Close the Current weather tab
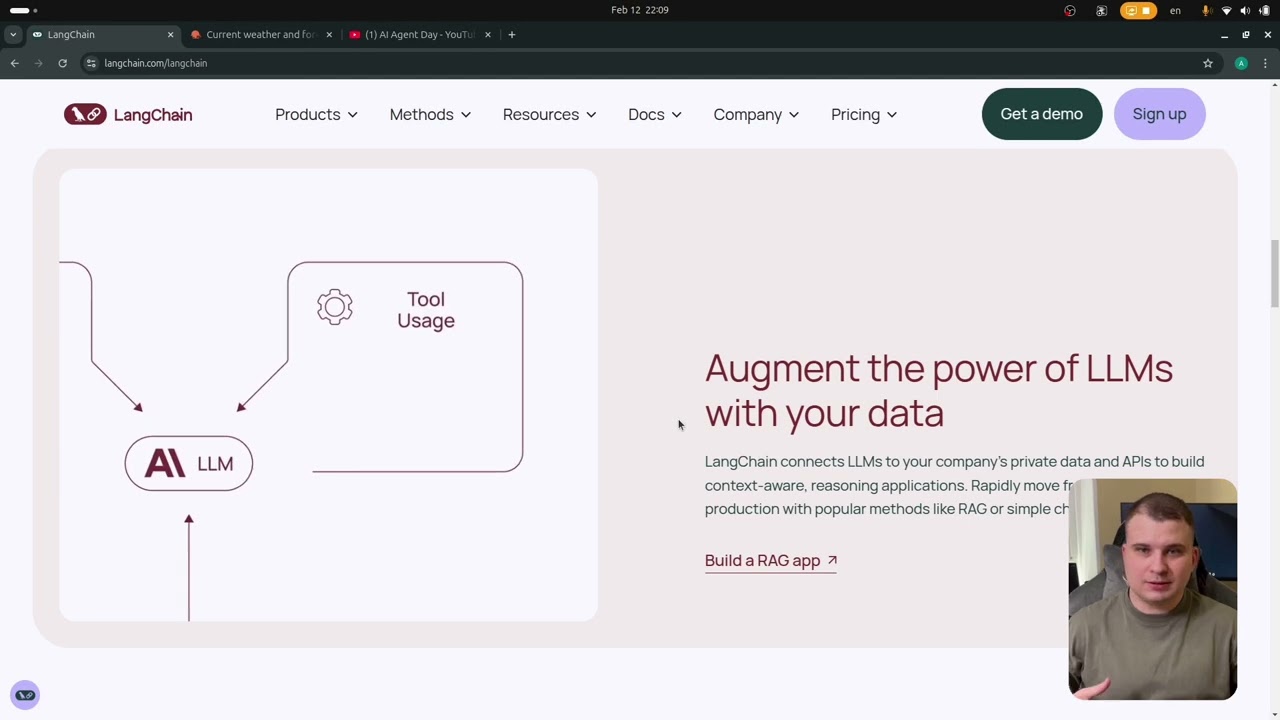This screenshot has height=720, width=1280. point(329,34)
